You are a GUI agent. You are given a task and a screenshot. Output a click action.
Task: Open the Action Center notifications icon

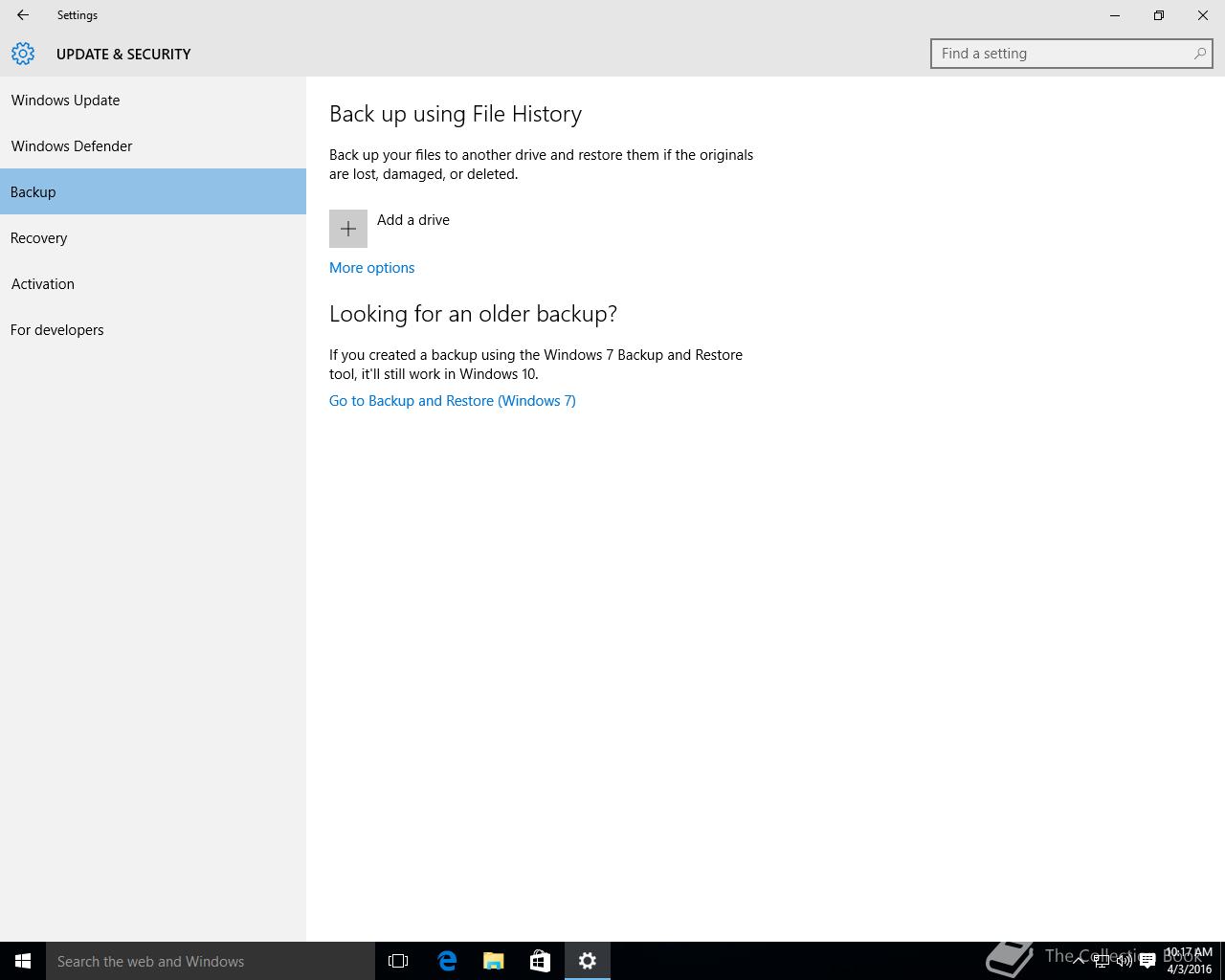(x=1147, y=961)
